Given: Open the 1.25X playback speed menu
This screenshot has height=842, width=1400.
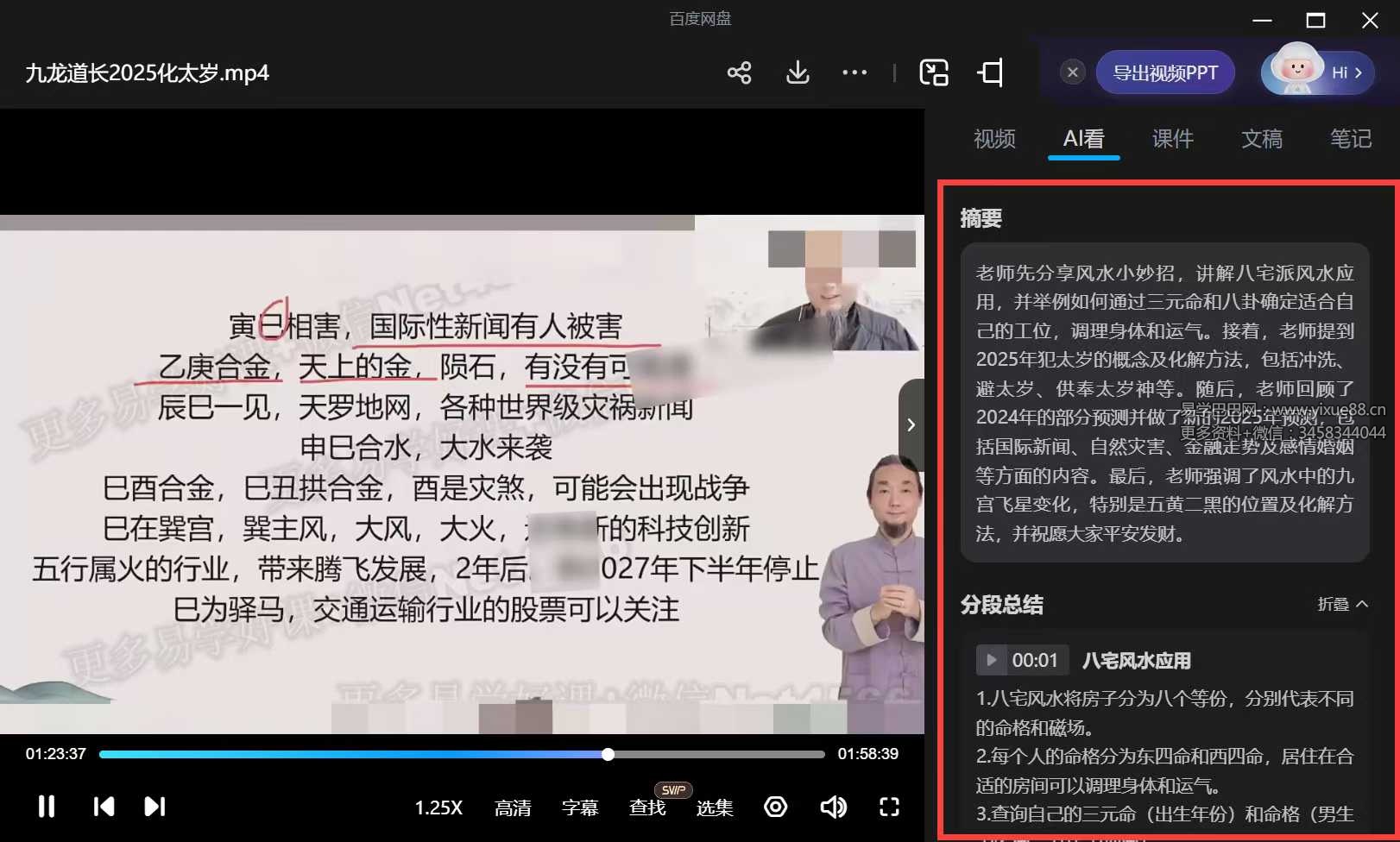Looking at the screenshot, I should (438, 807).
